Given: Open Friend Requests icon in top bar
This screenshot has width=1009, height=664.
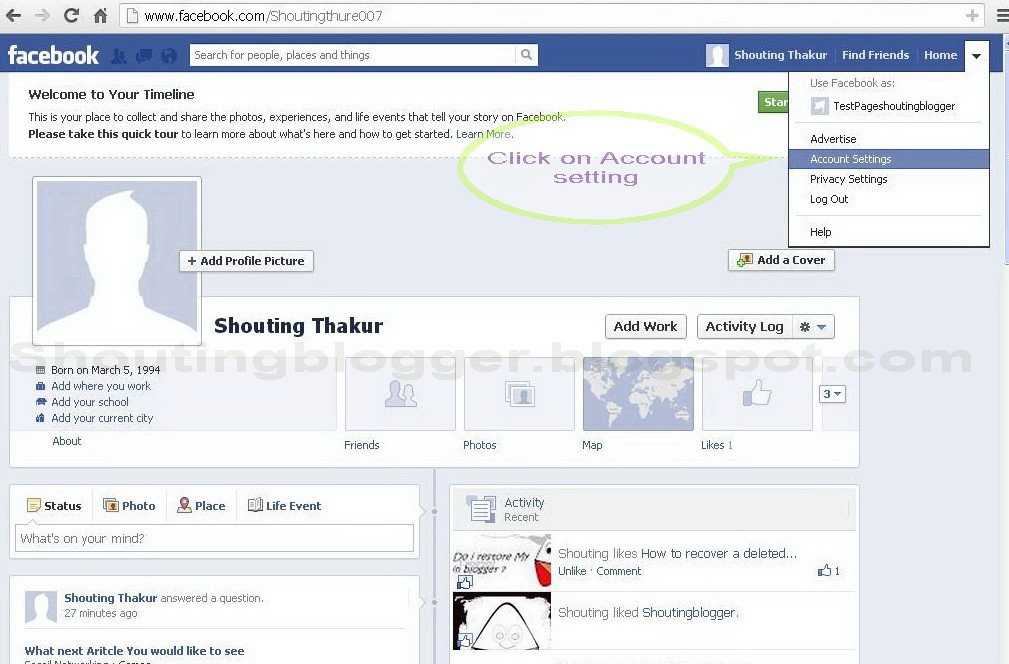Looking at the screenshot, I should pyautogui.click(x=118, y=56).
